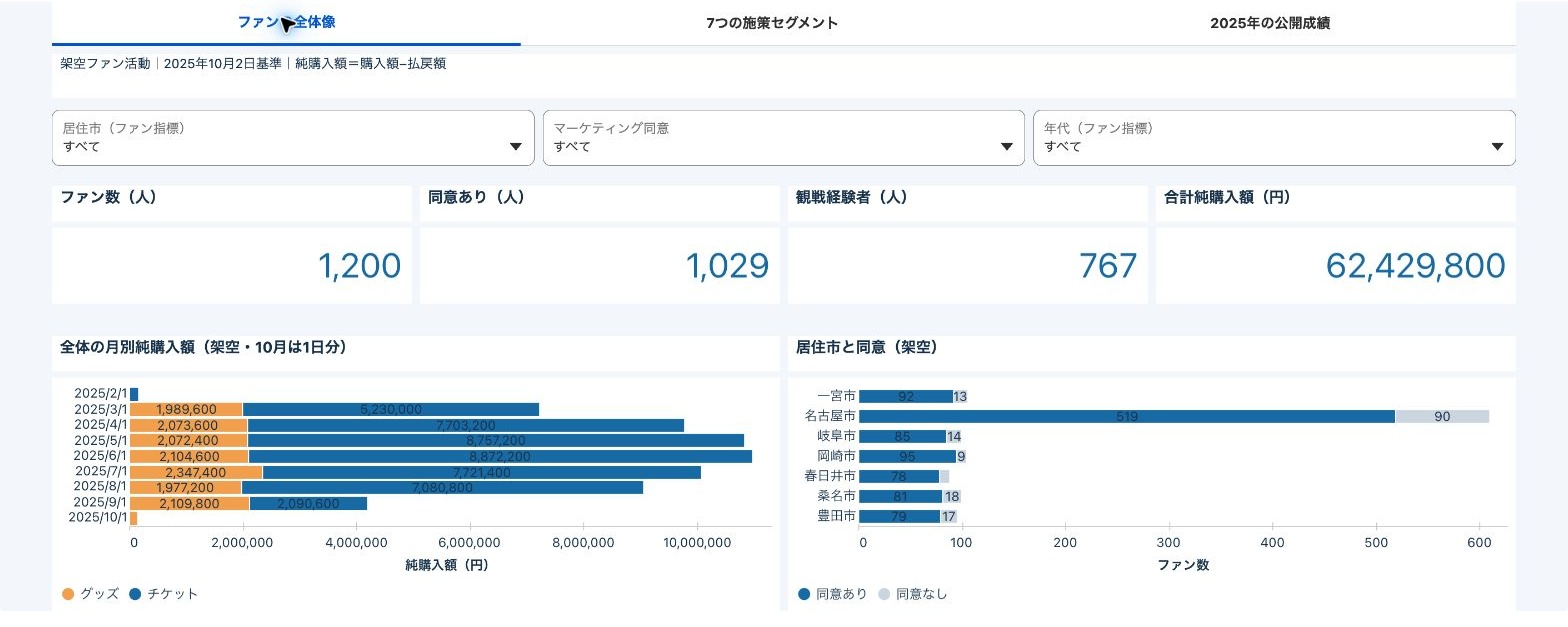Click the 観戦経験者（人） card header
This screenshot has width=1568, height=627.
pos(851,197)
